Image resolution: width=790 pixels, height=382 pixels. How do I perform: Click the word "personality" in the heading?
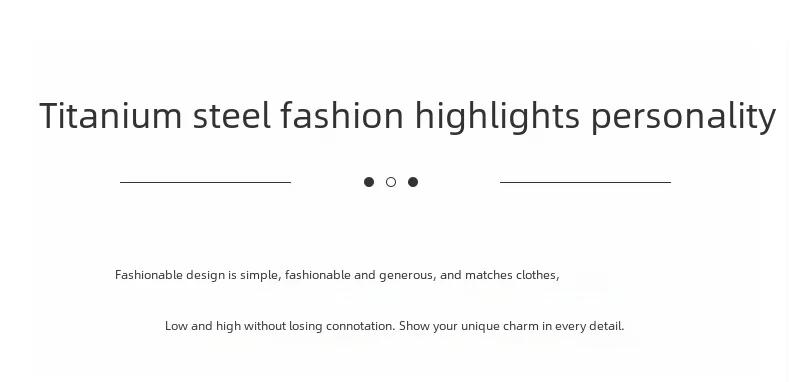point(683,118)
